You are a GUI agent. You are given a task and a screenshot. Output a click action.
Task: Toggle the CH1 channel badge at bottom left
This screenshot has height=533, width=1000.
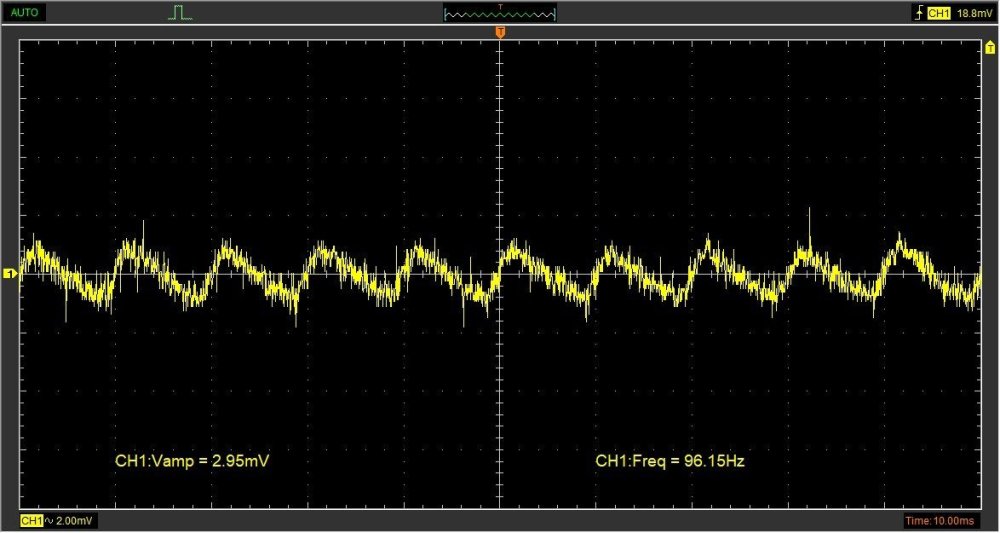click(32, 521)
